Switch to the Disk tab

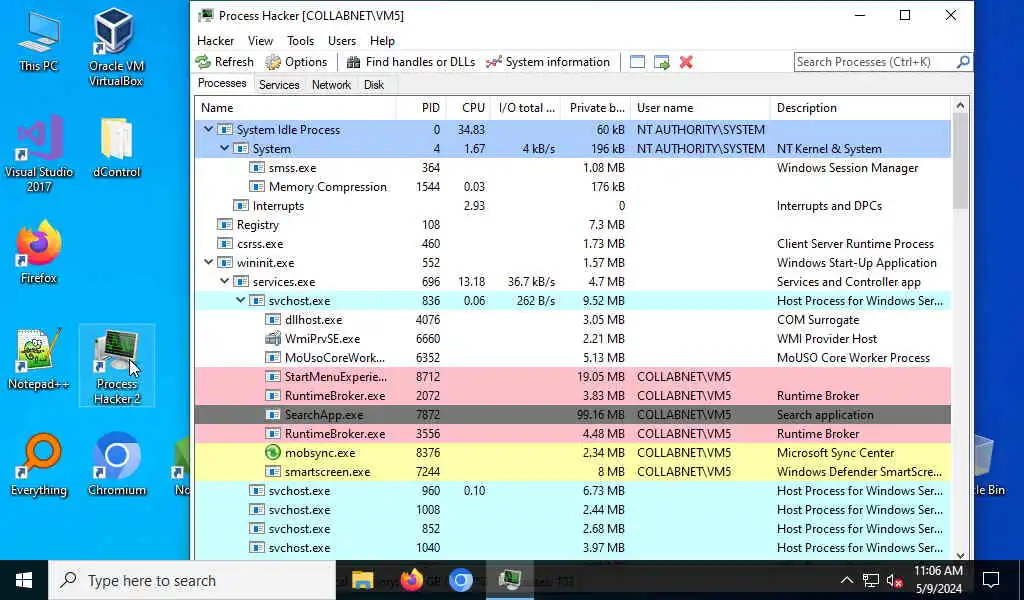click(374, 85)
